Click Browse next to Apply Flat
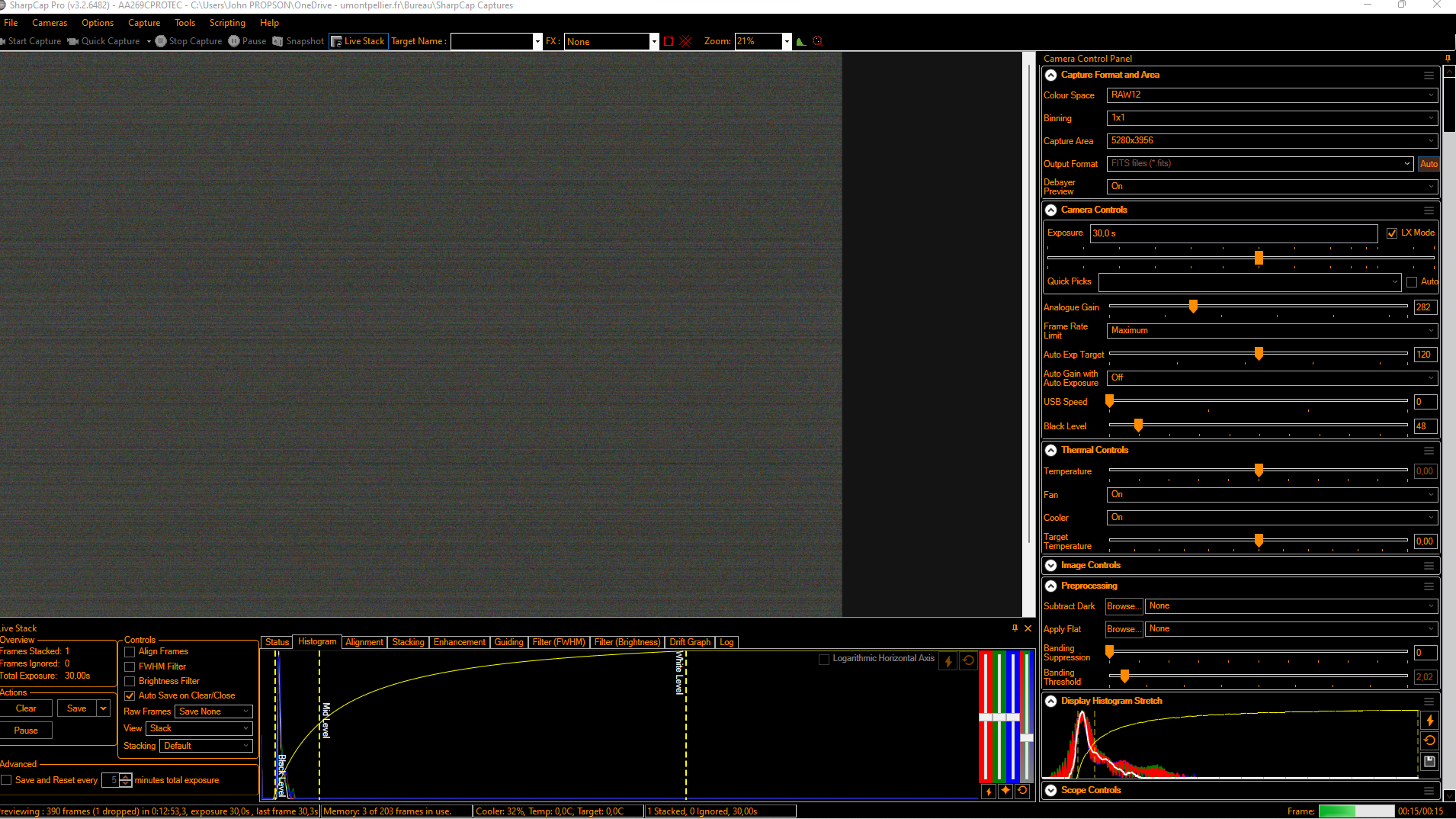Image resolution: width=1456 pixels, height=819 pixels. point(1124,630)
